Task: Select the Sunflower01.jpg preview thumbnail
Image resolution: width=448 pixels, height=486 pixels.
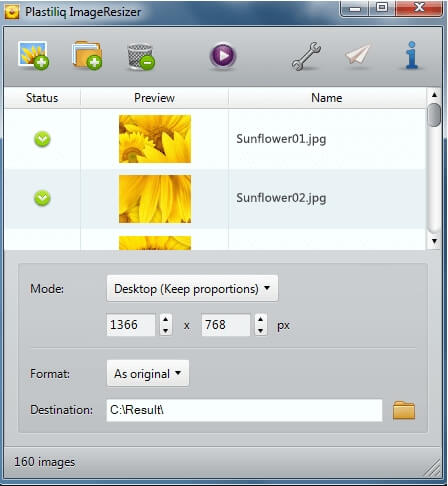Action: (155, 139)
